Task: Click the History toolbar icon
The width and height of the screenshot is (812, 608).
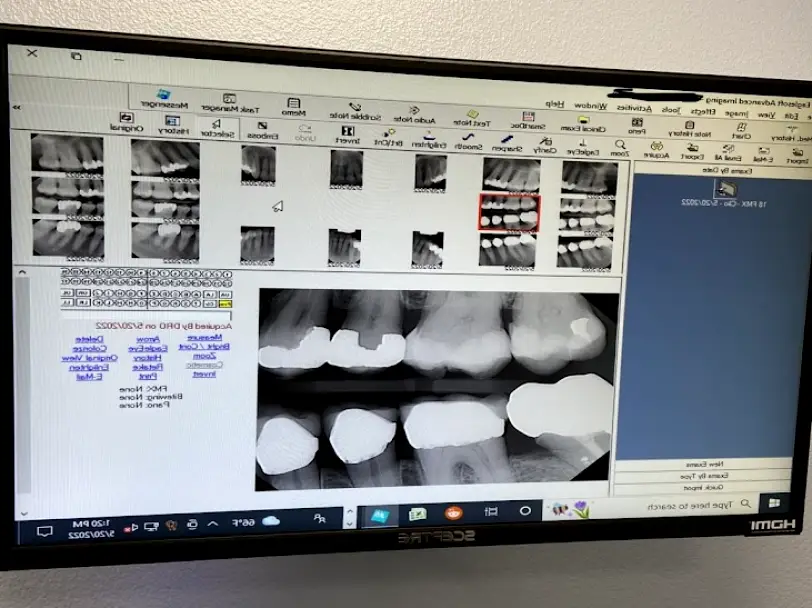Action: pos(172,126)
